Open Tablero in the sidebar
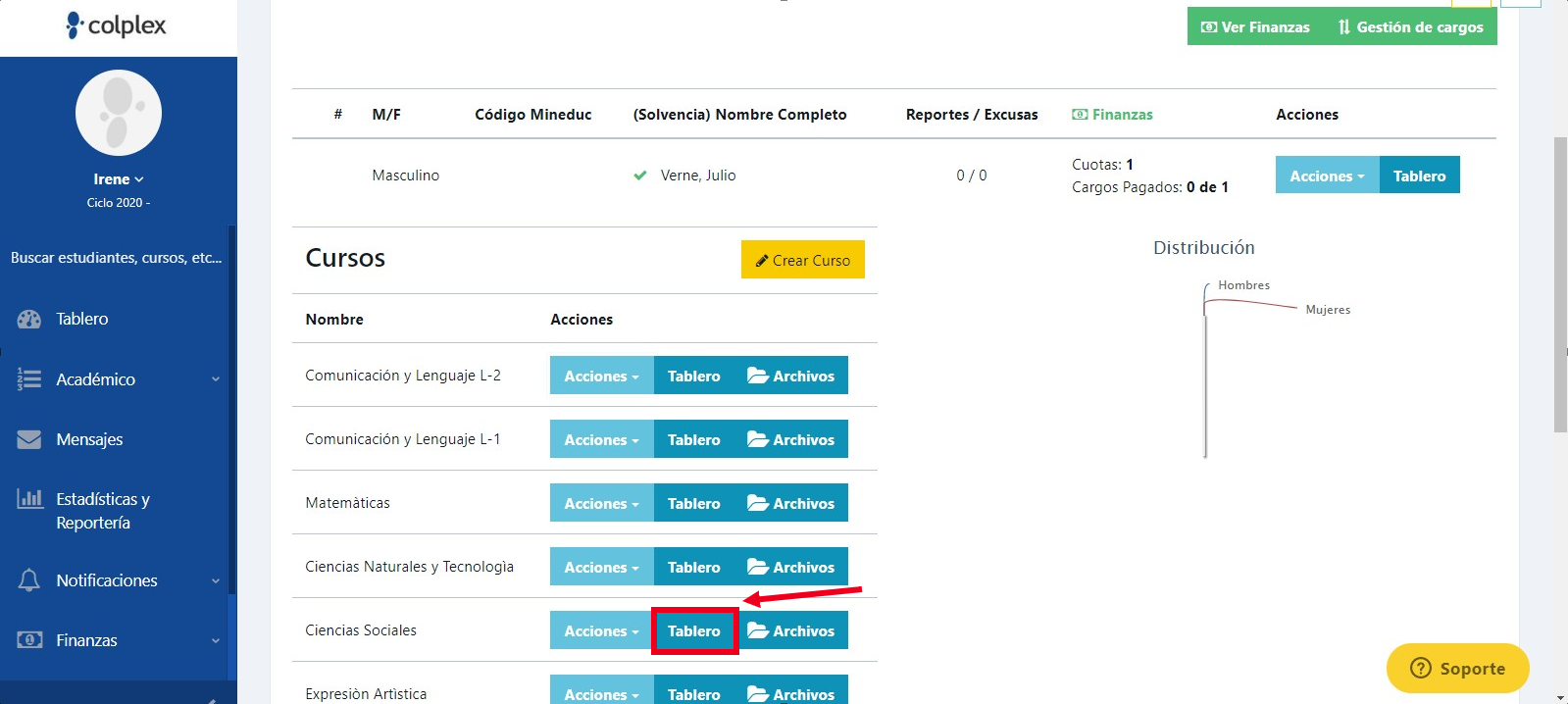This screenshot has height=704, width=1568. (x=82, y=319)
